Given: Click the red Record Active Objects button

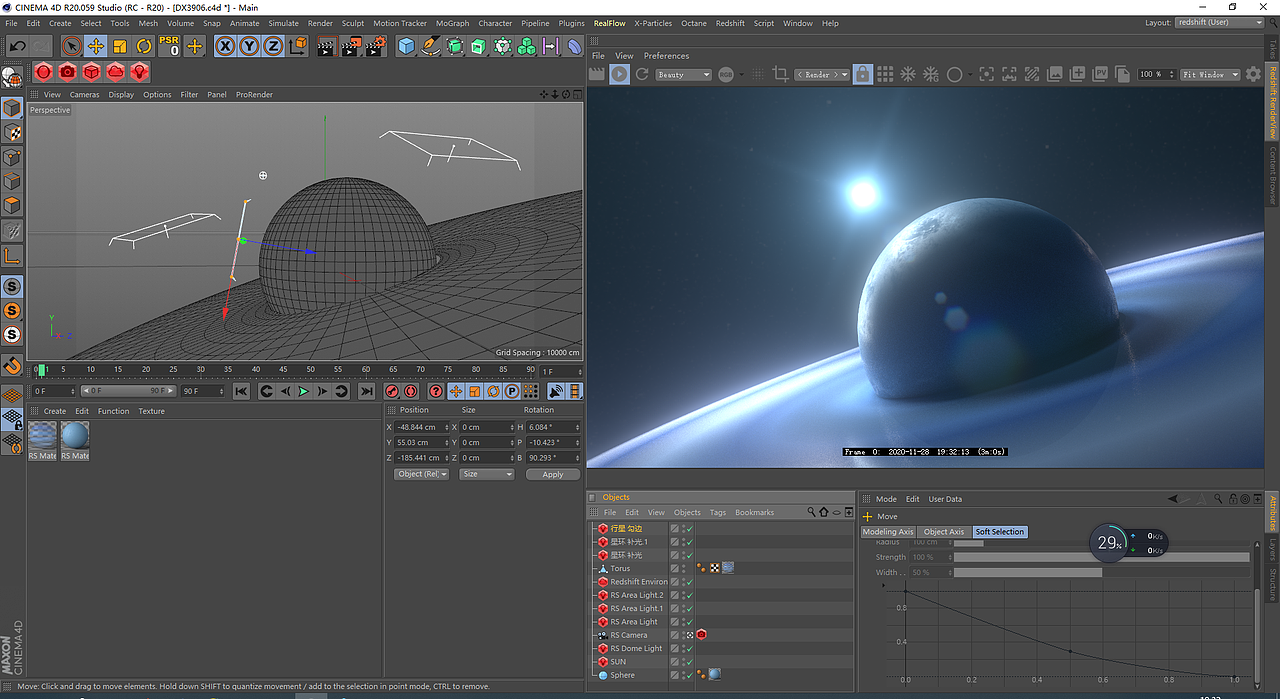Looking at the screenshot, I should (392, 391).
